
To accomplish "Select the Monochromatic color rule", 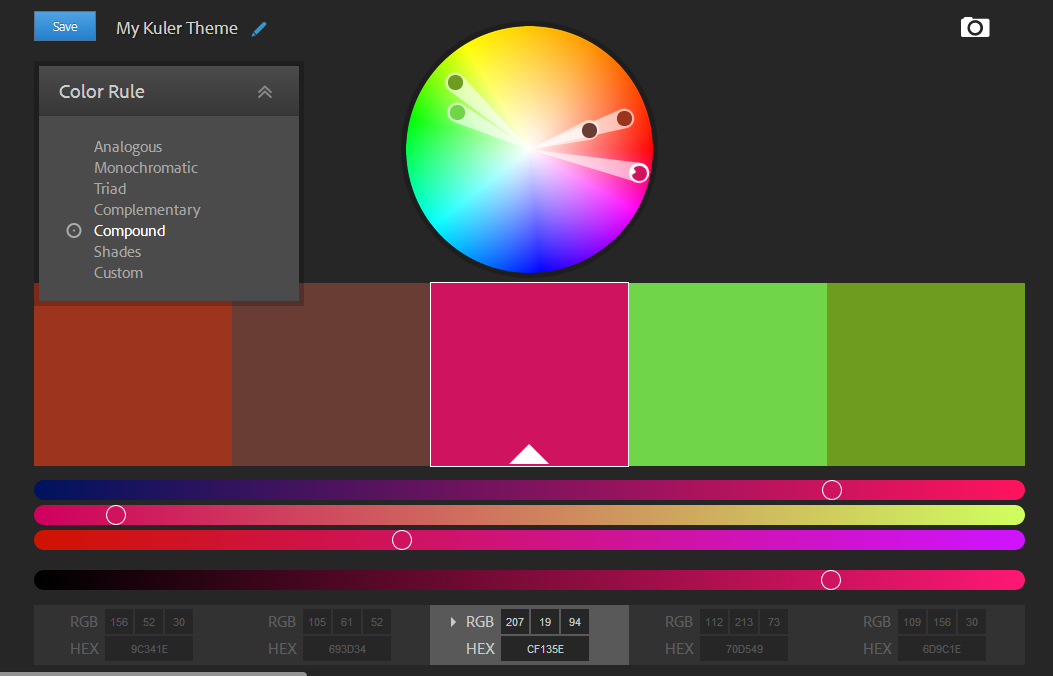I will 146,168.
